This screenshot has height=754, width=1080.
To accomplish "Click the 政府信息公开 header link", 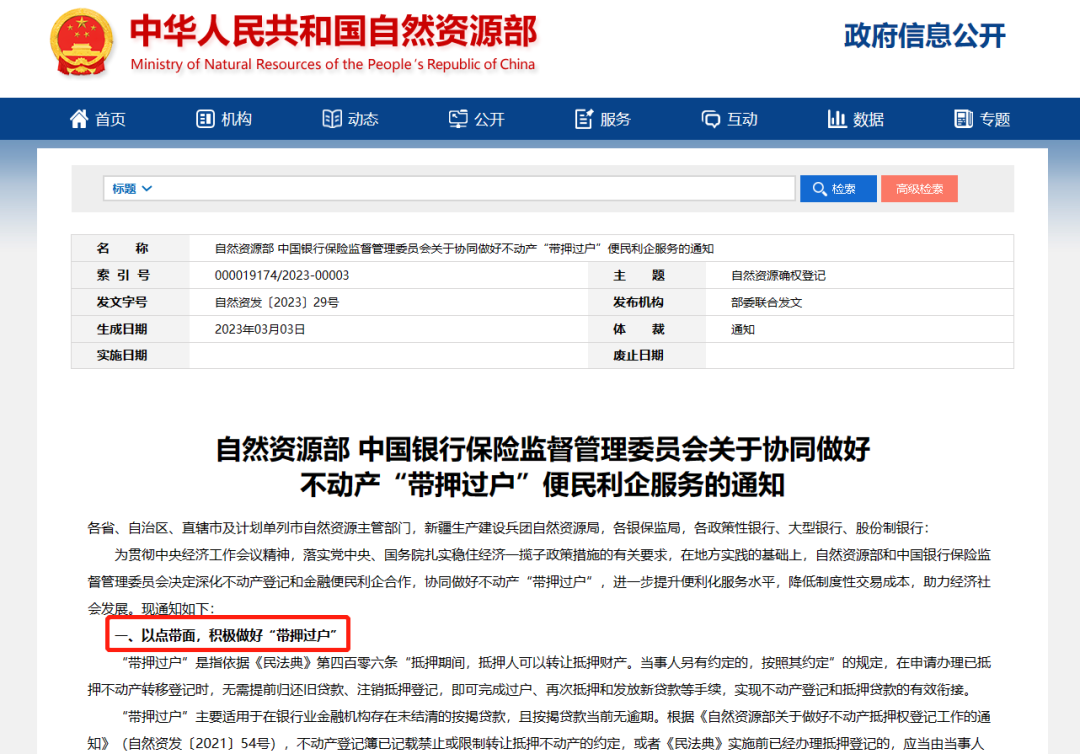I will pyautogui.click(x=924, y=36).
